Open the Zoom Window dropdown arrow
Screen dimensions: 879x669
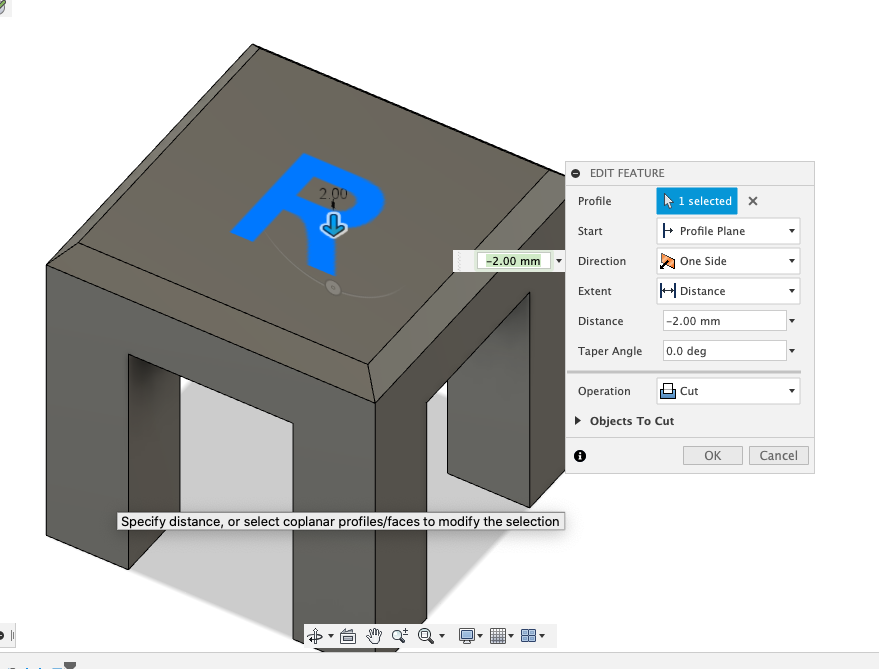click(442, 636)
